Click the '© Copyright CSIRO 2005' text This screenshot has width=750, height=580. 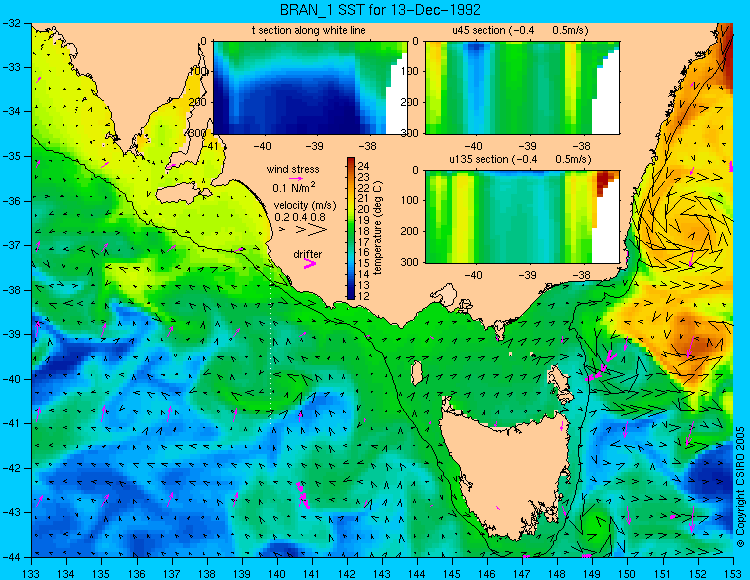[740, 488]
